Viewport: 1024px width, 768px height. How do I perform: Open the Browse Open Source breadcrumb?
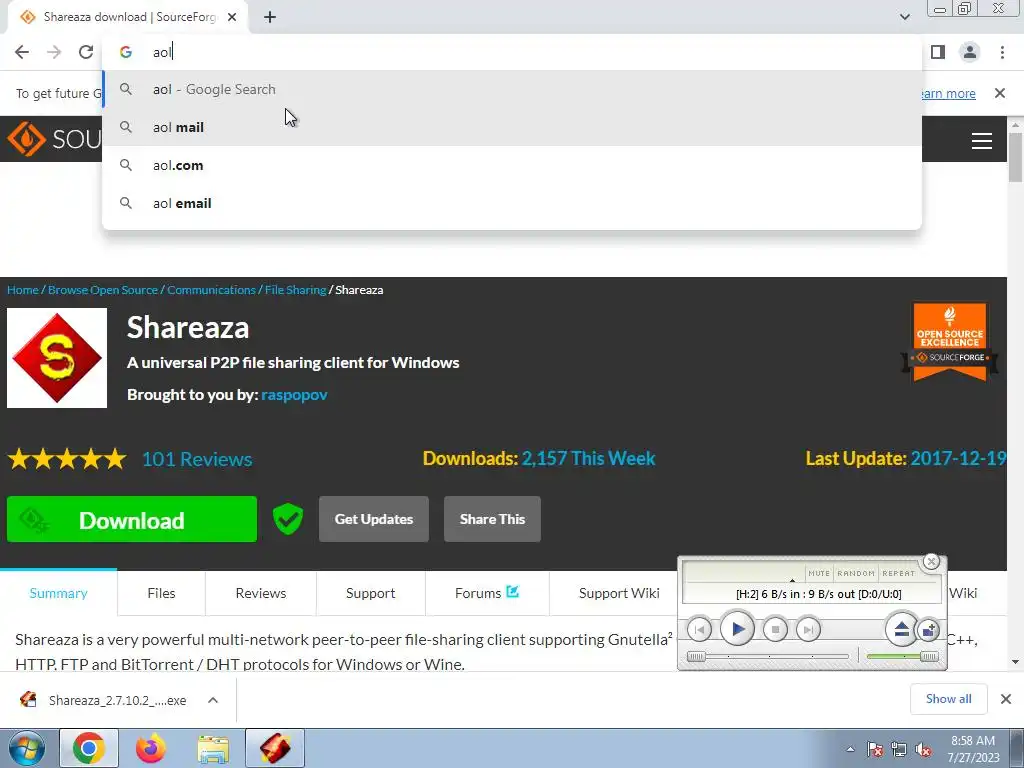tap(103, 290)
